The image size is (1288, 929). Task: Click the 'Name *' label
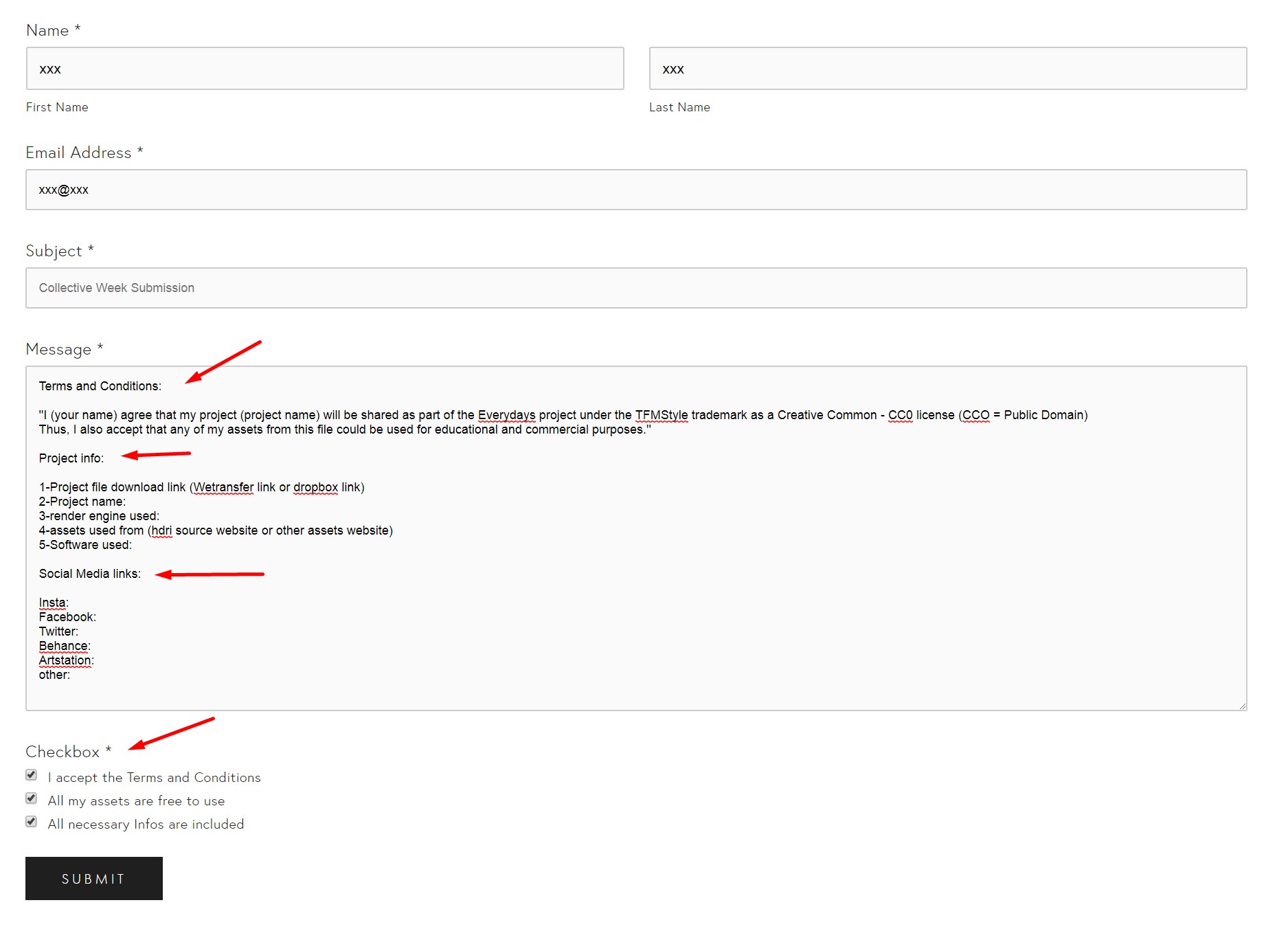54,30
